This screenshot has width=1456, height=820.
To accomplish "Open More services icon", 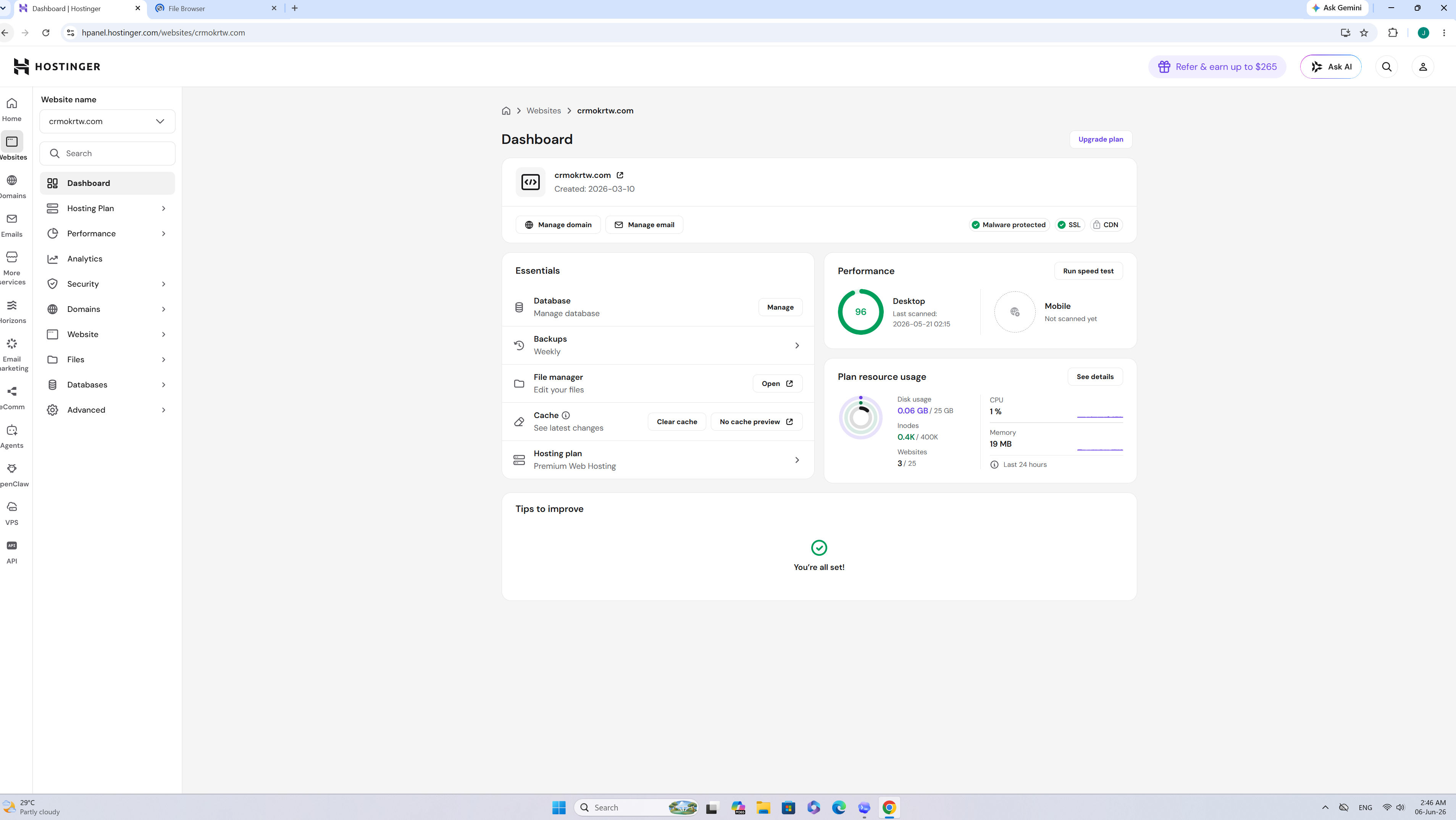I will [12, 257].
